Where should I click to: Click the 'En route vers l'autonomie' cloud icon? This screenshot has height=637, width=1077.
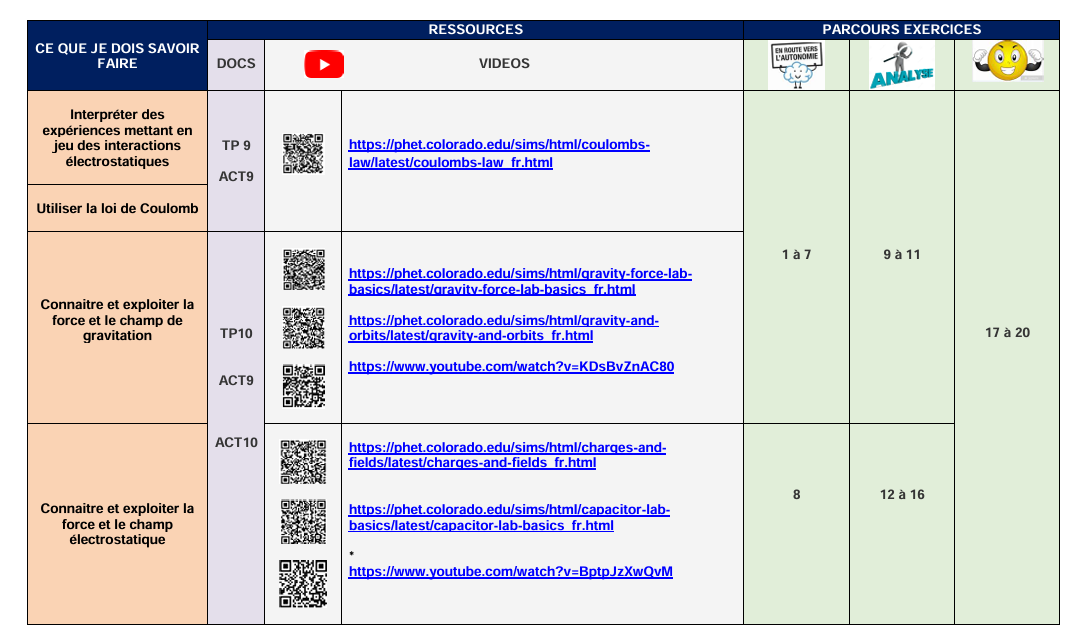point(796,66)
